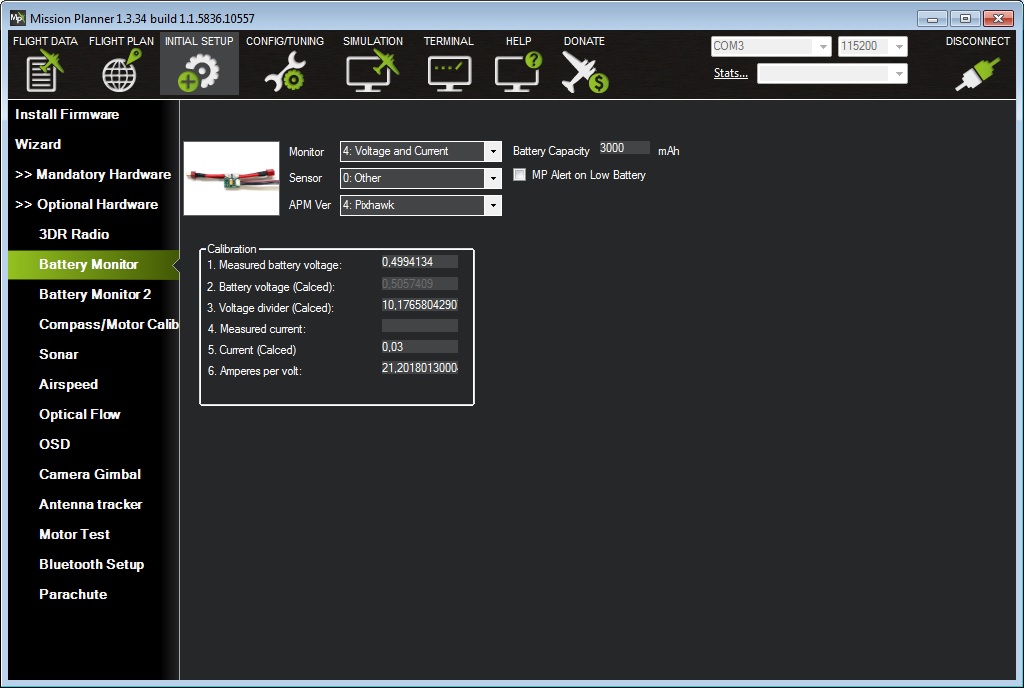Click the Measured battery voltage field

tap(419, 262)
